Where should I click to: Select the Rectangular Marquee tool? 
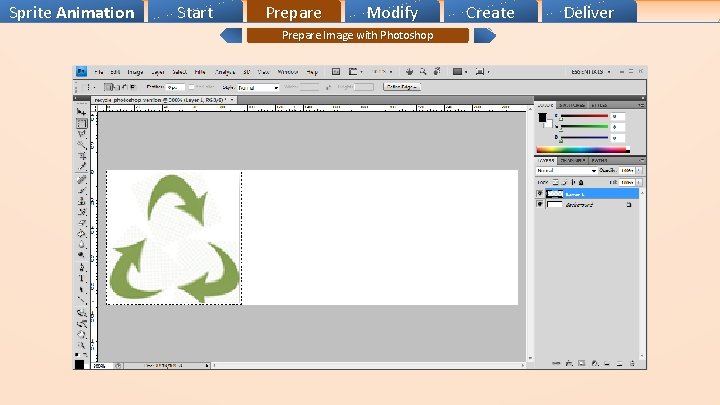(x=81, y=123)
